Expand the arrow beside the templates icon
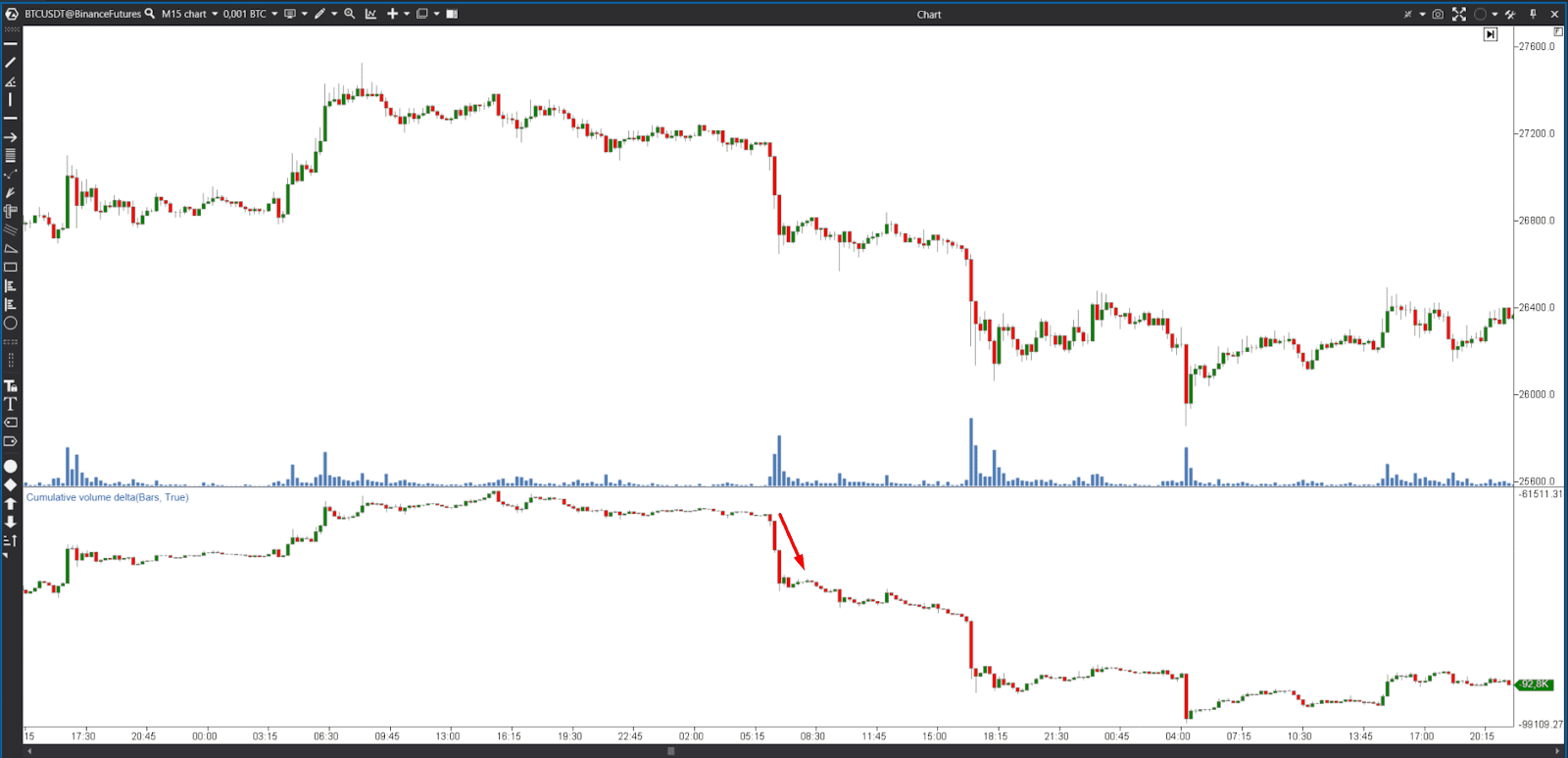 tap(437, 14)
